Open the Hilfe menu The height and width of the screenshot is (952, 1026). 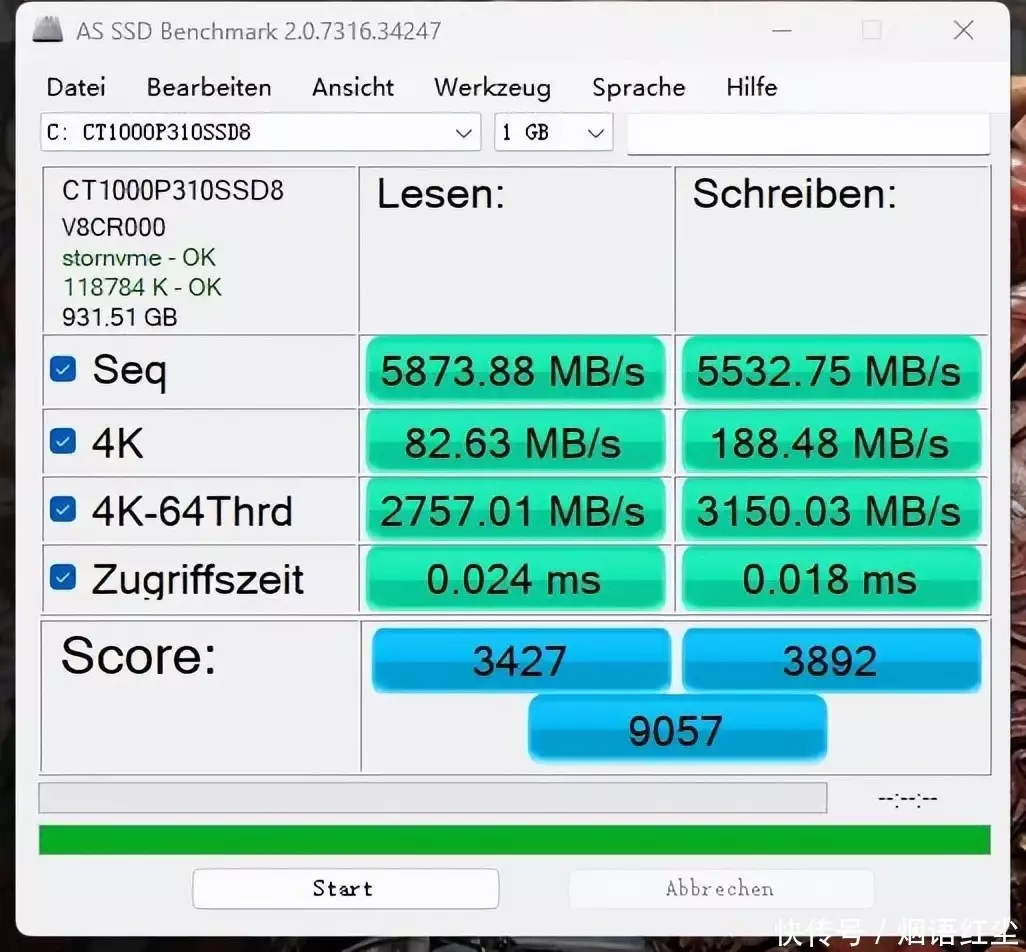(751, 88)
